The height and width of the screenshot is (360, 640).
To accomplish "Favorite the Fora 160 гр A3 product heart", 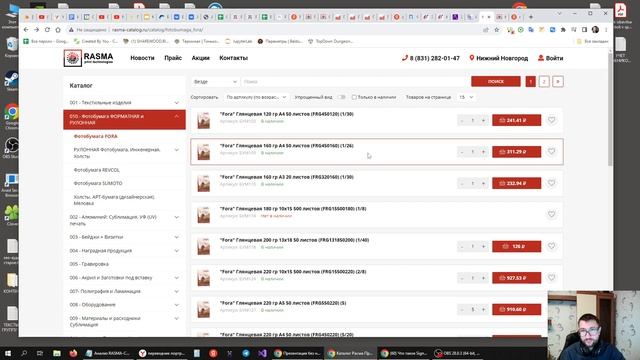I will coord(551,183).
